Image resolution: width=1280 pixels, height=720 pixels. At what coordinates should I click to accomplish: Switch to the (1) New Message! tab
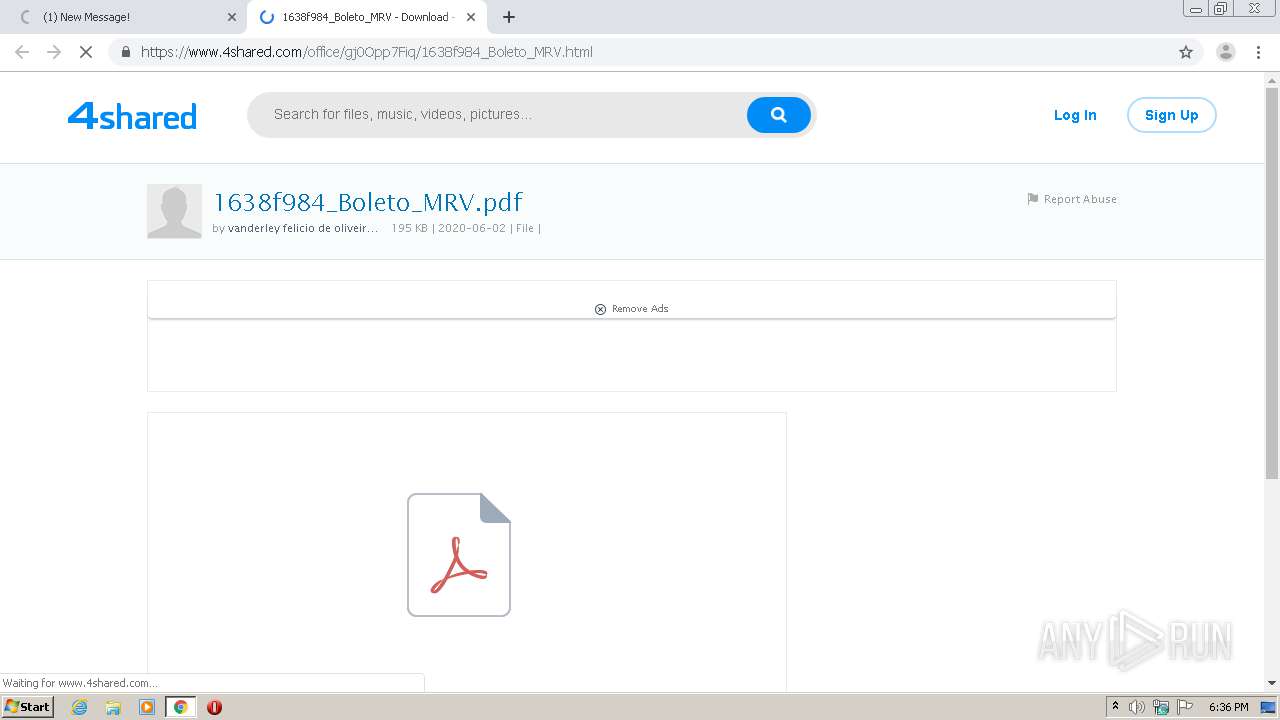(124, 17)
